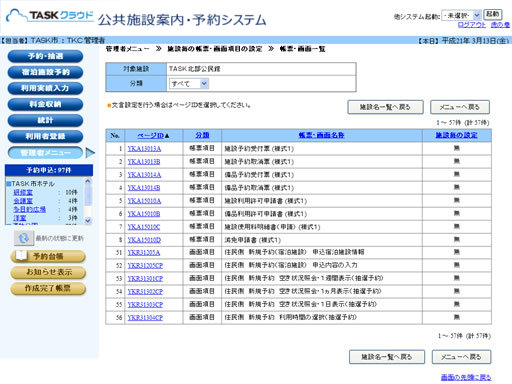This screenshot has height=384, width=512.
Task: Open the page ID link in row 56
Action: pyautogui.click(x=145, y=318)
